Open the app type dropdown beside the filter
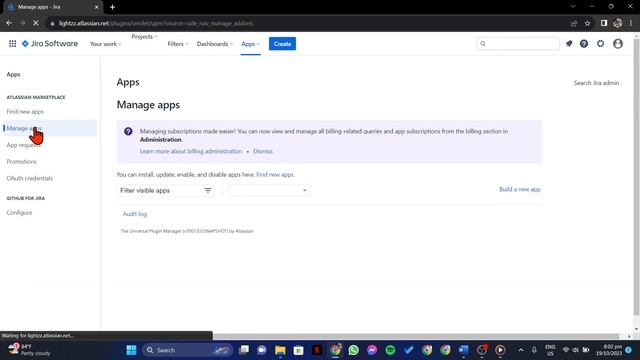 pyautogui.click(x=269, y=190)
